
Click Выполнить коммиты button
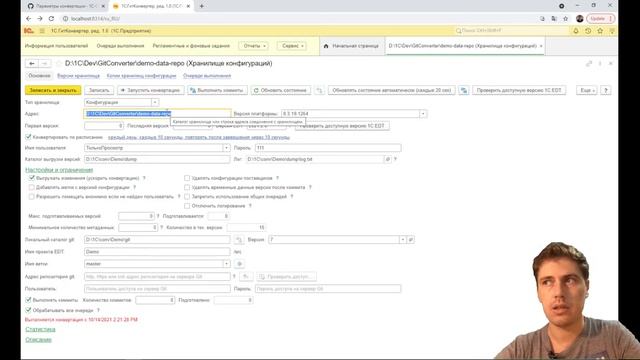click(x=217, y=90)
